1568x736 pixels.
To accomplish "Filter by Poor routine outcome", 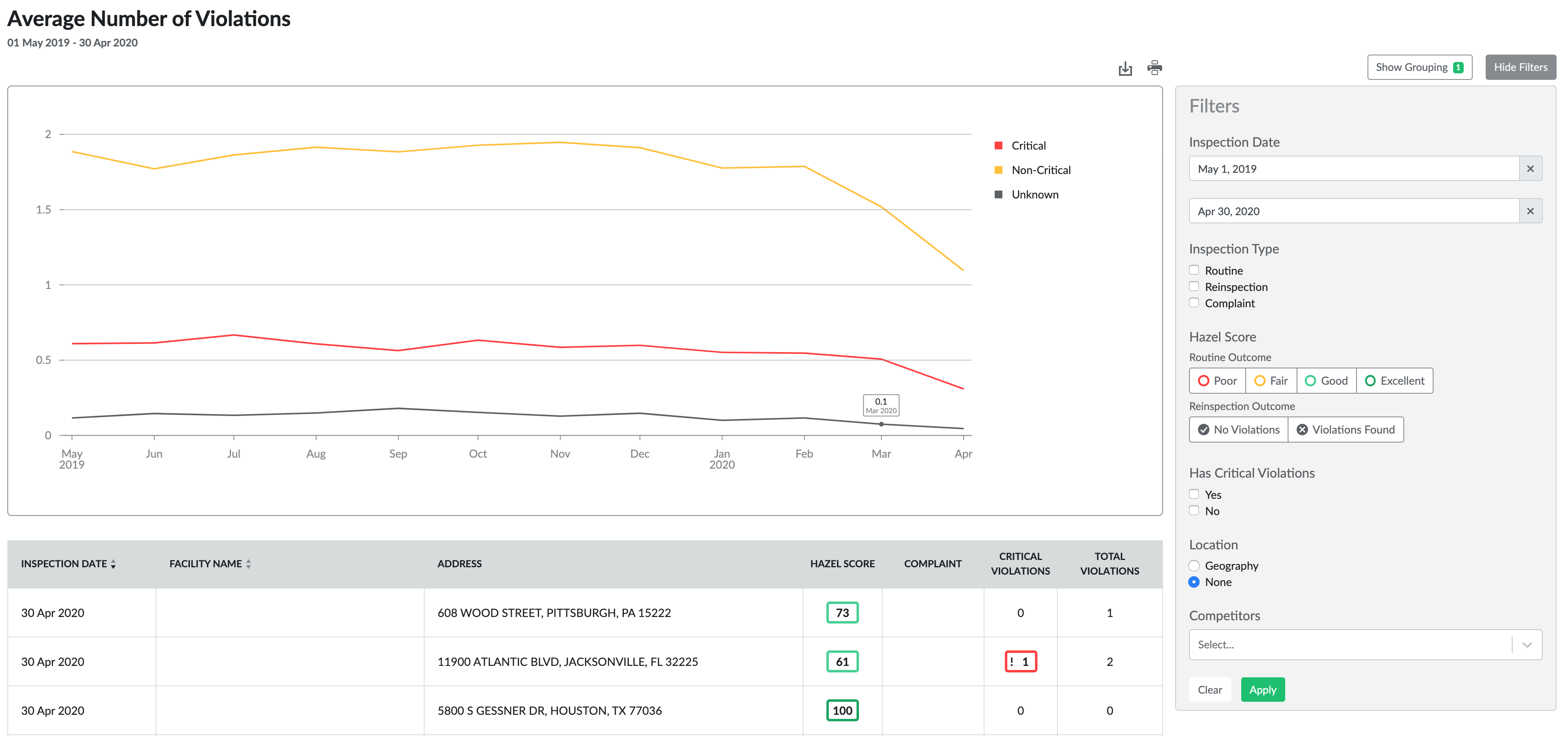I will 1218,381.
